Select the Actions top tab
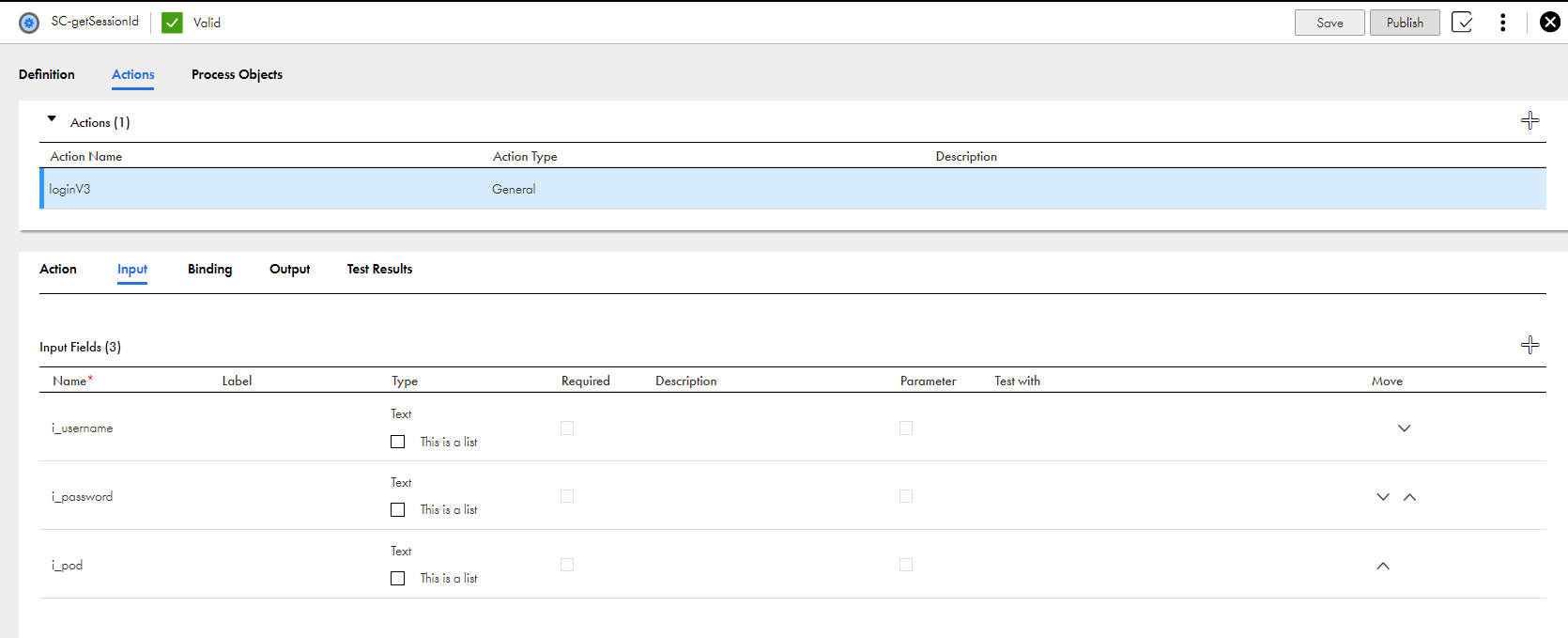This screenshot has height=638, width=1568. 133,74
